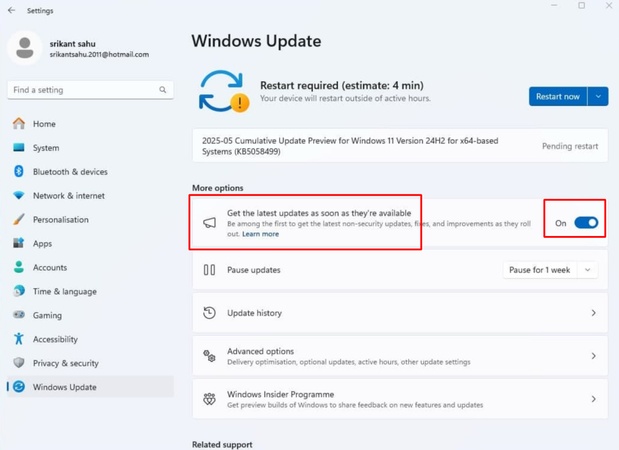Select Gaming in sidebar

(90, 315)
